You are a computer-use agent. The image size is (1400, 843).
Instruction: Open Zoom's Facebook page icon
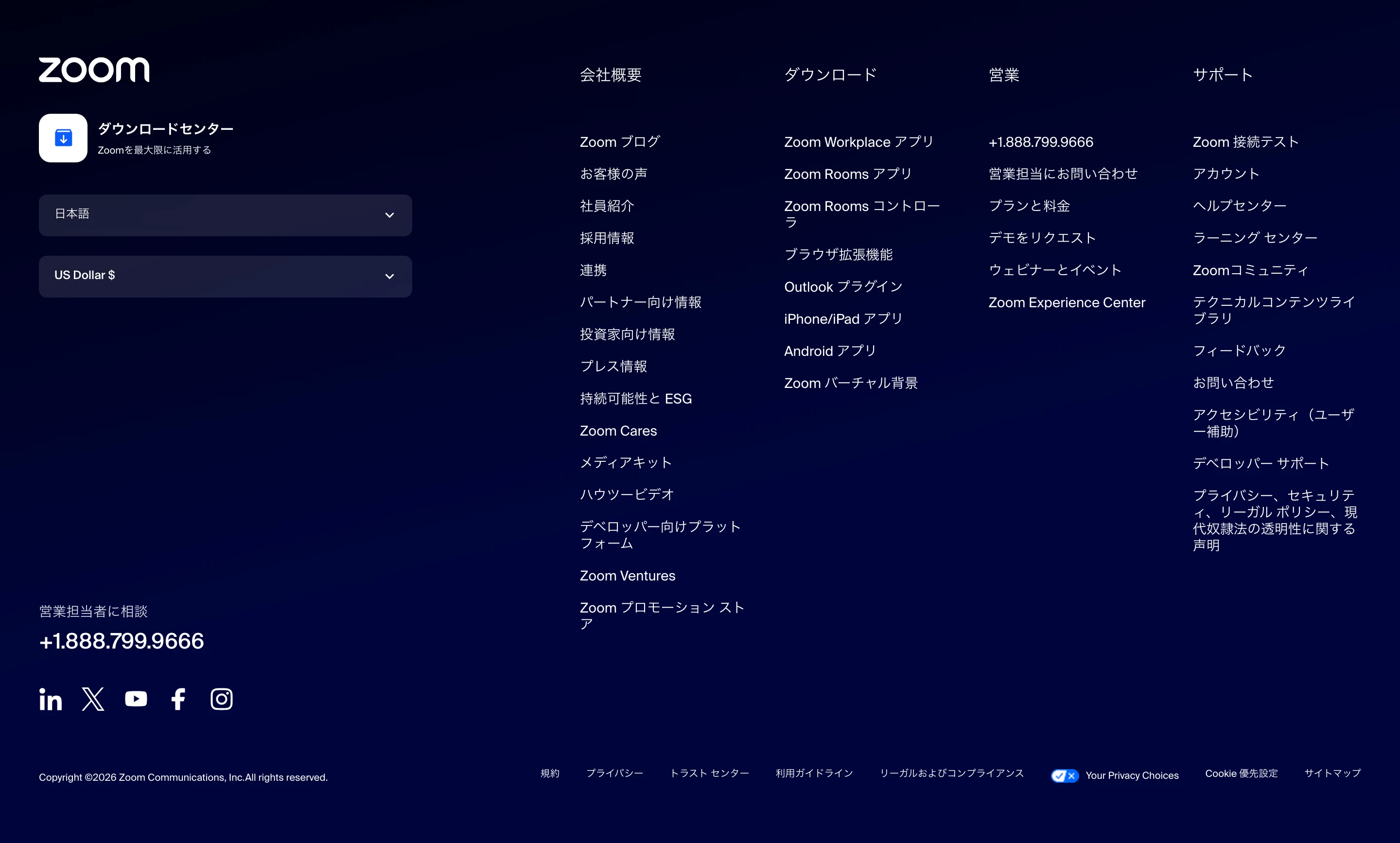click(x=178, y=699)
